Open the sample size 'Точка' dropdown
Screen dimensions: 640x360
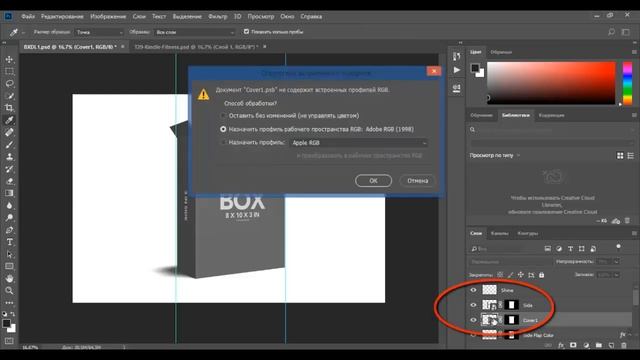(99, 32)
